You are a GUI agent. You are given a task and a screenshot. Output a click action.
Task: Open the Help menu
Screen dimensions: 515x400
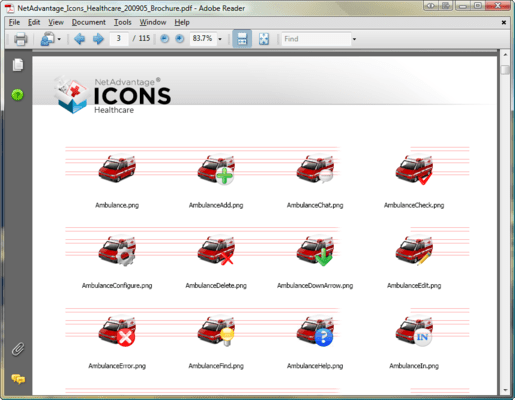click(182, 22)
